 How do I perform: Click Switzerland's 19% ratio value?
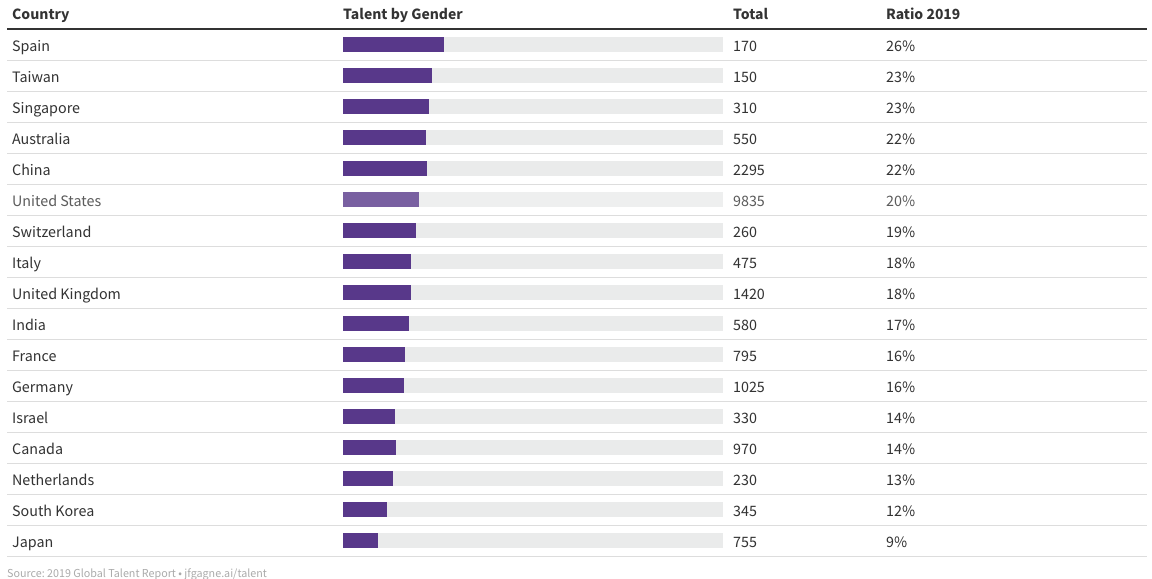pyautogui.click(x=900, y=232)
